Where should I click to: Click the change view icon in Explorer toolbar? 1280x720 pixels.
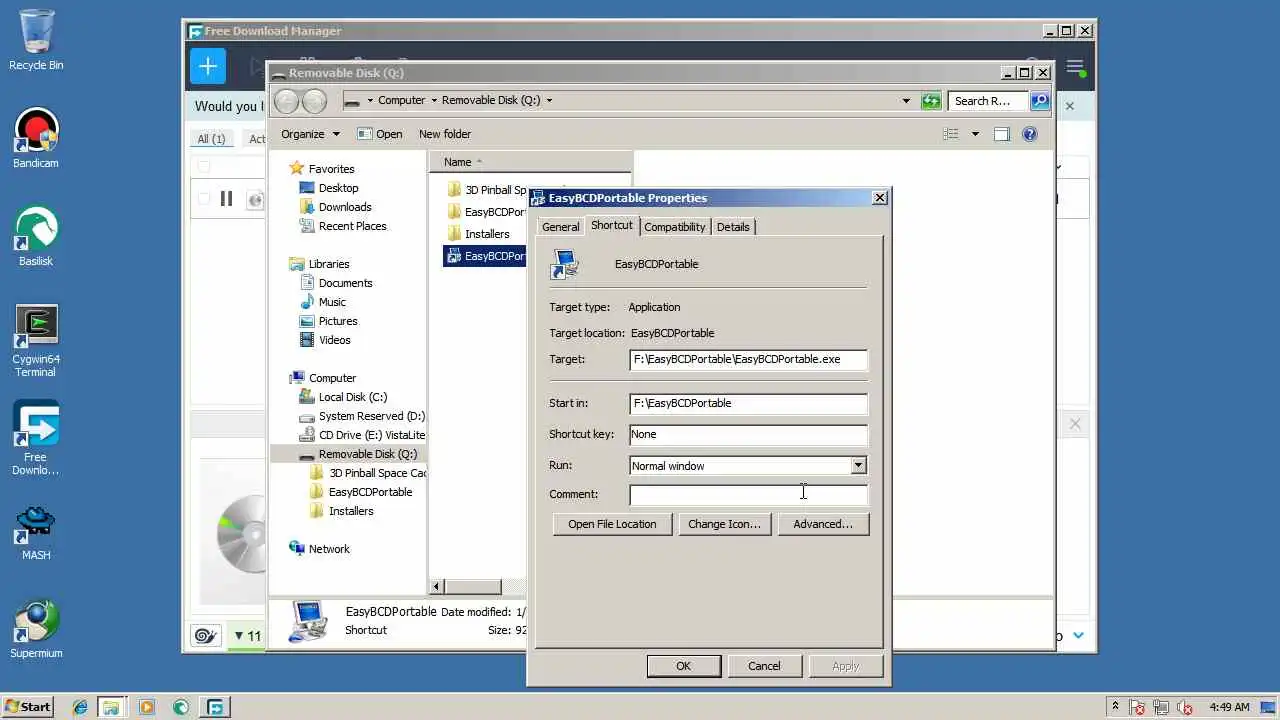tap(951, 134)
